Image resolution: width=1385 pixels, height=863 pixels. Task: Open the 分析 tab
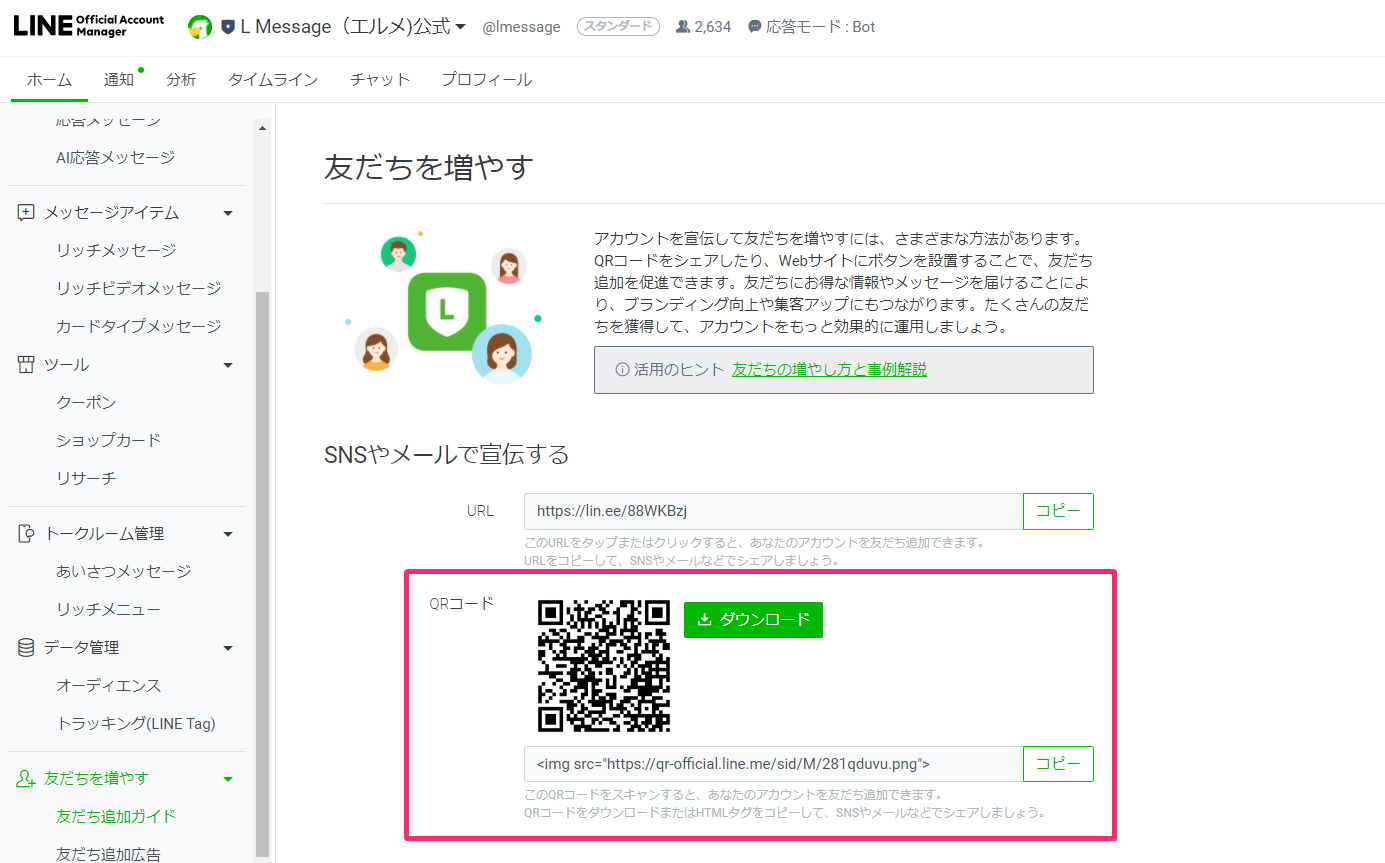pyautogui.click(x=181, y=80)
